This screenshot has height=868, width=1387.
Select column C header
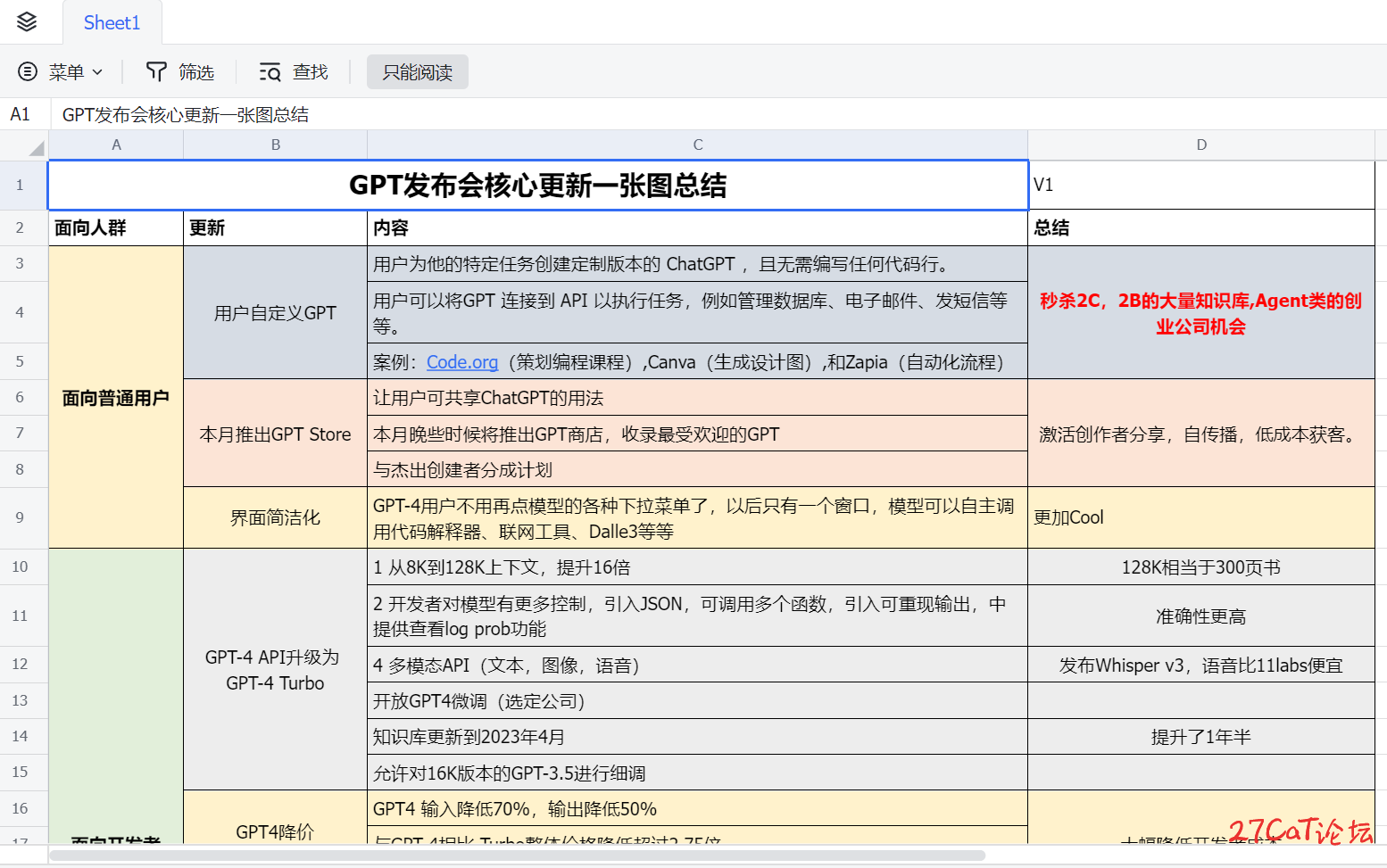click(698, 145)
